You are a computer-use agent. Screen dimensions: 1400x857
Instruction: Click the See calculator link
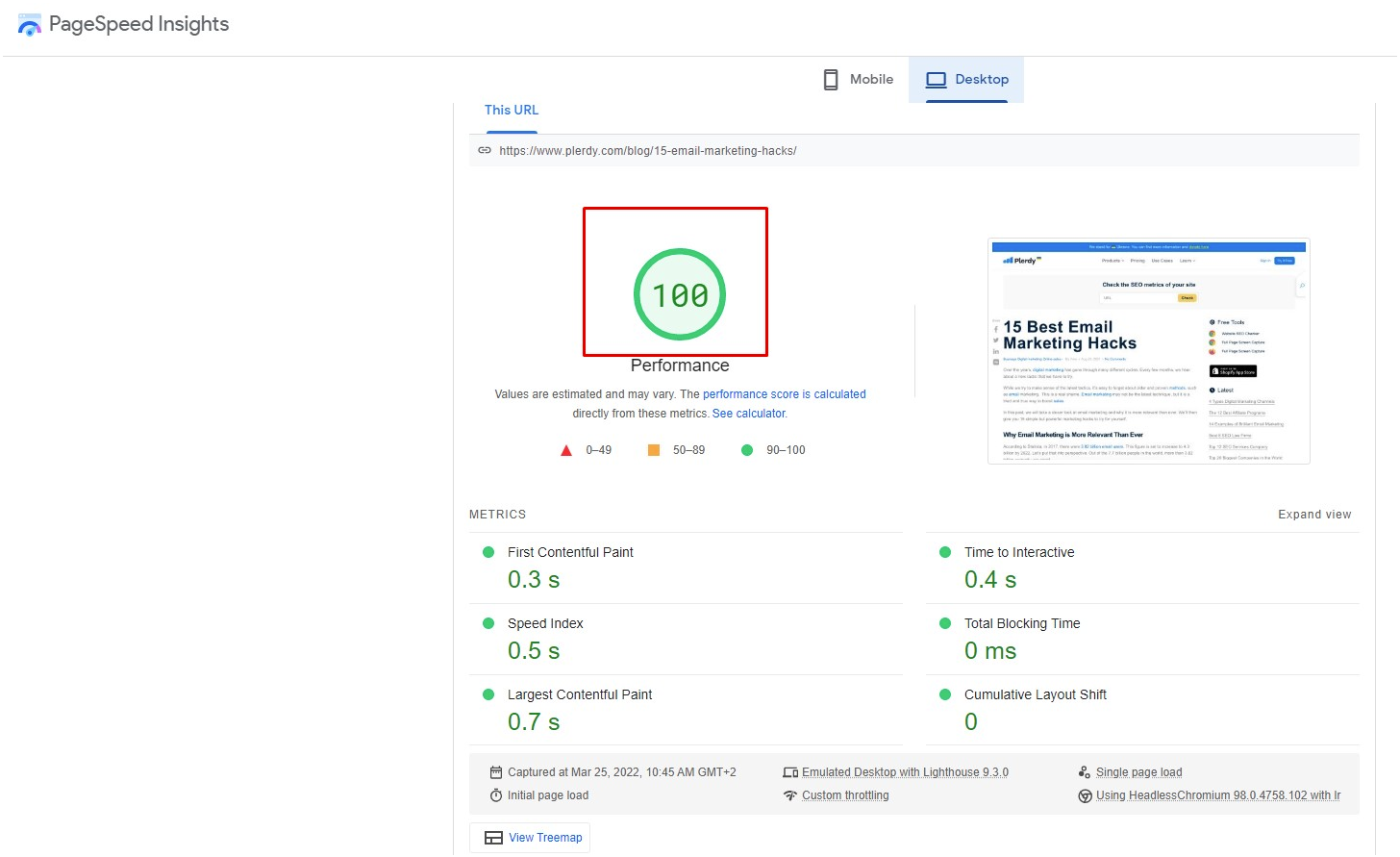[748, 413]
